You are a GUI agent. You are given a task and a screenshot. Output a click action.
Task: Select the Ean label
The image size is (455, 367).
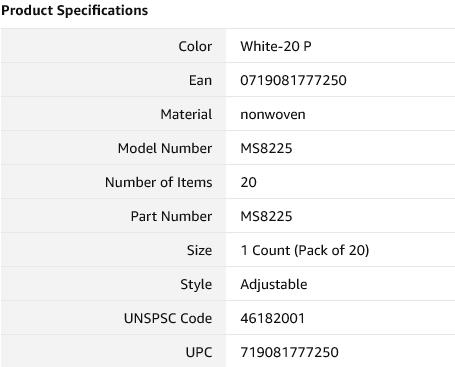point(200,80)
